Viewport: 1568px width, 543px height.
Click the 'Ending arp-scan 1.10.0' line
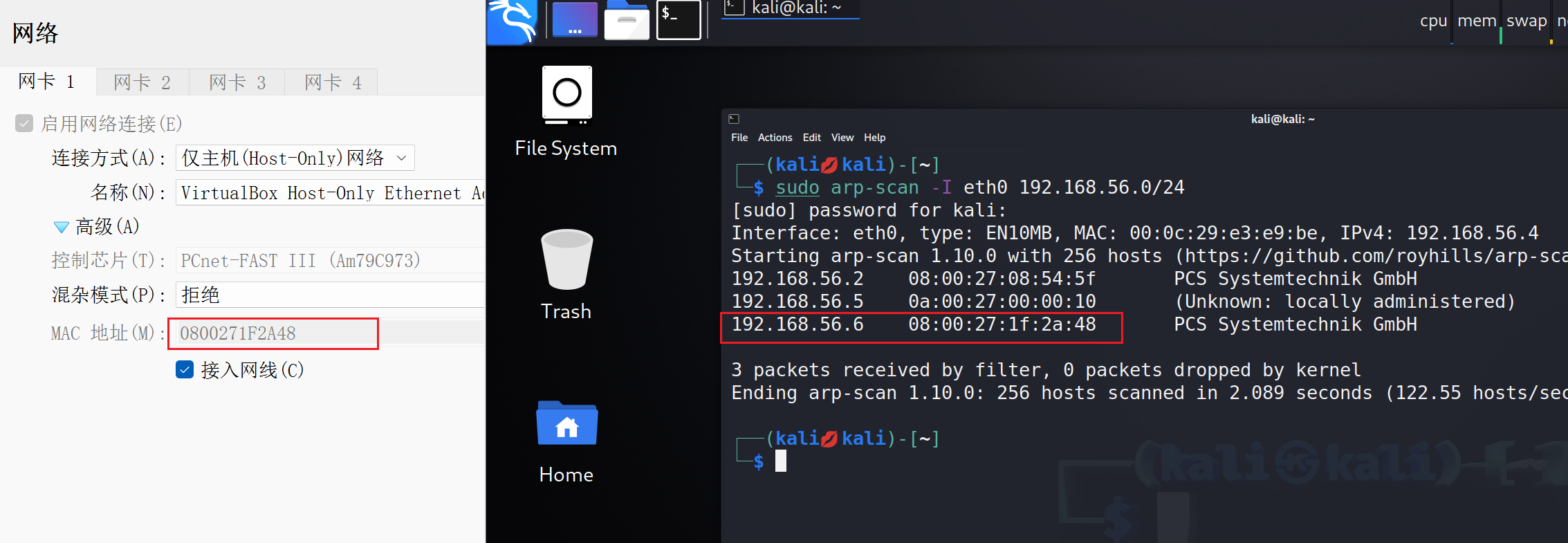pos(1150,393)
